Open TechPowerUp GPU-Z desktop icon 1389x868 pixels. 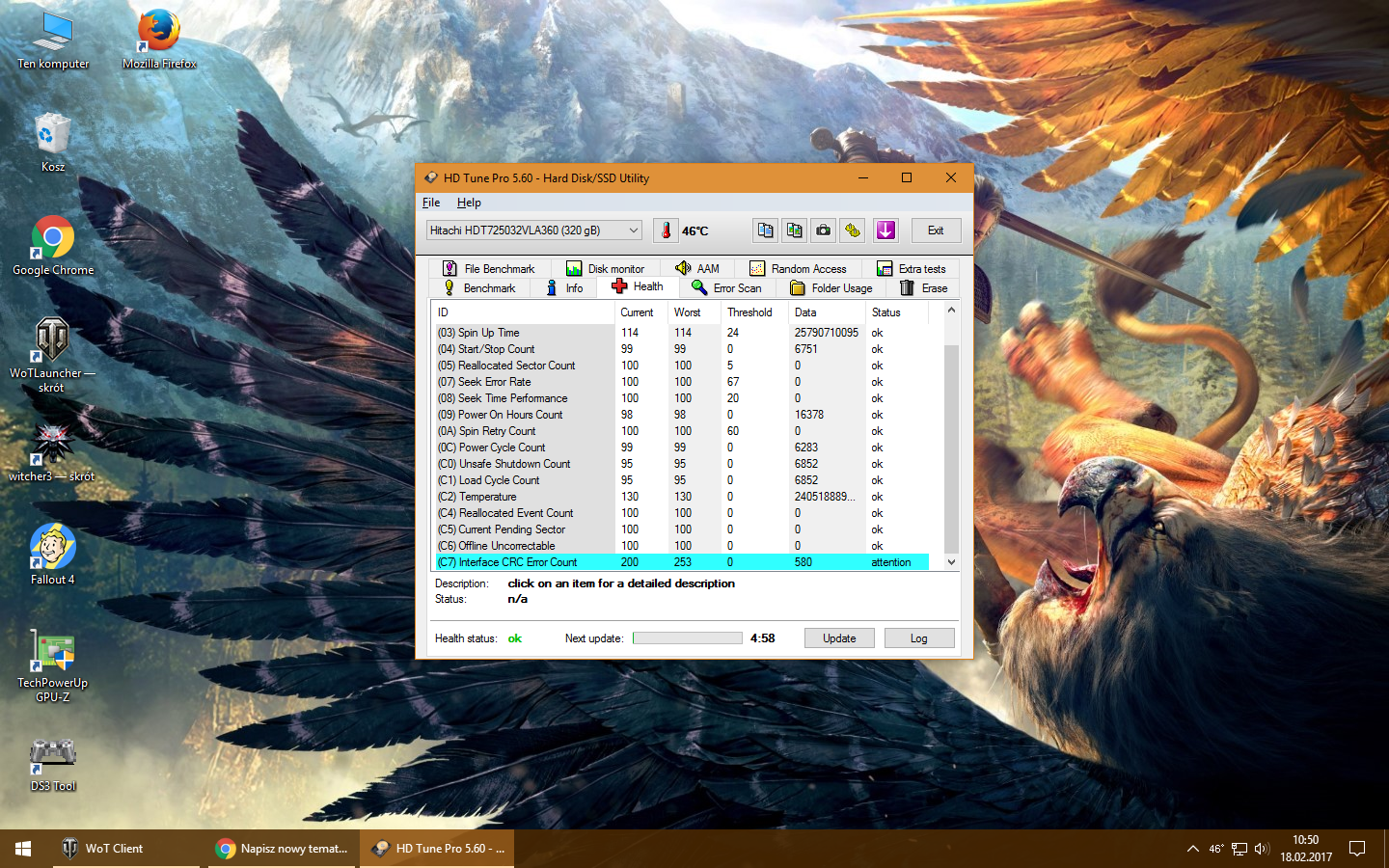pos(53,665)
